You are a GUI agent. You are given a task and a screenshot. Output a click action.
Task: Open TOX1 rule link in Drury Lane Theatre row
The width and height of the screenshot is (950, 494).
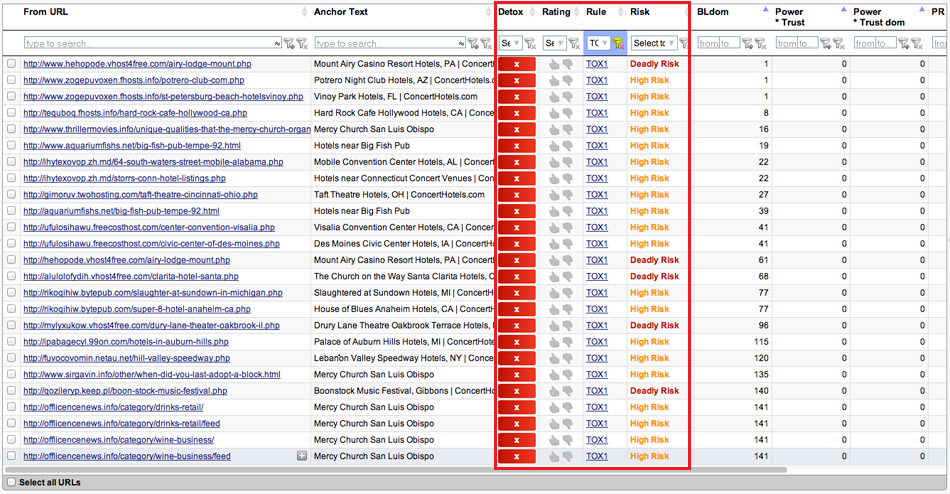pos(597,325)
